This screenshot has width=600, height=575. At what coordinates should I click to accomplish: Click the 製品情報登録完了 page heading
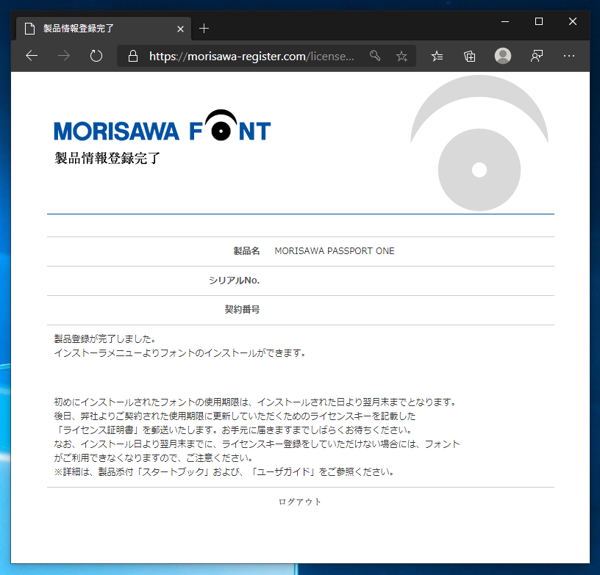107,158
